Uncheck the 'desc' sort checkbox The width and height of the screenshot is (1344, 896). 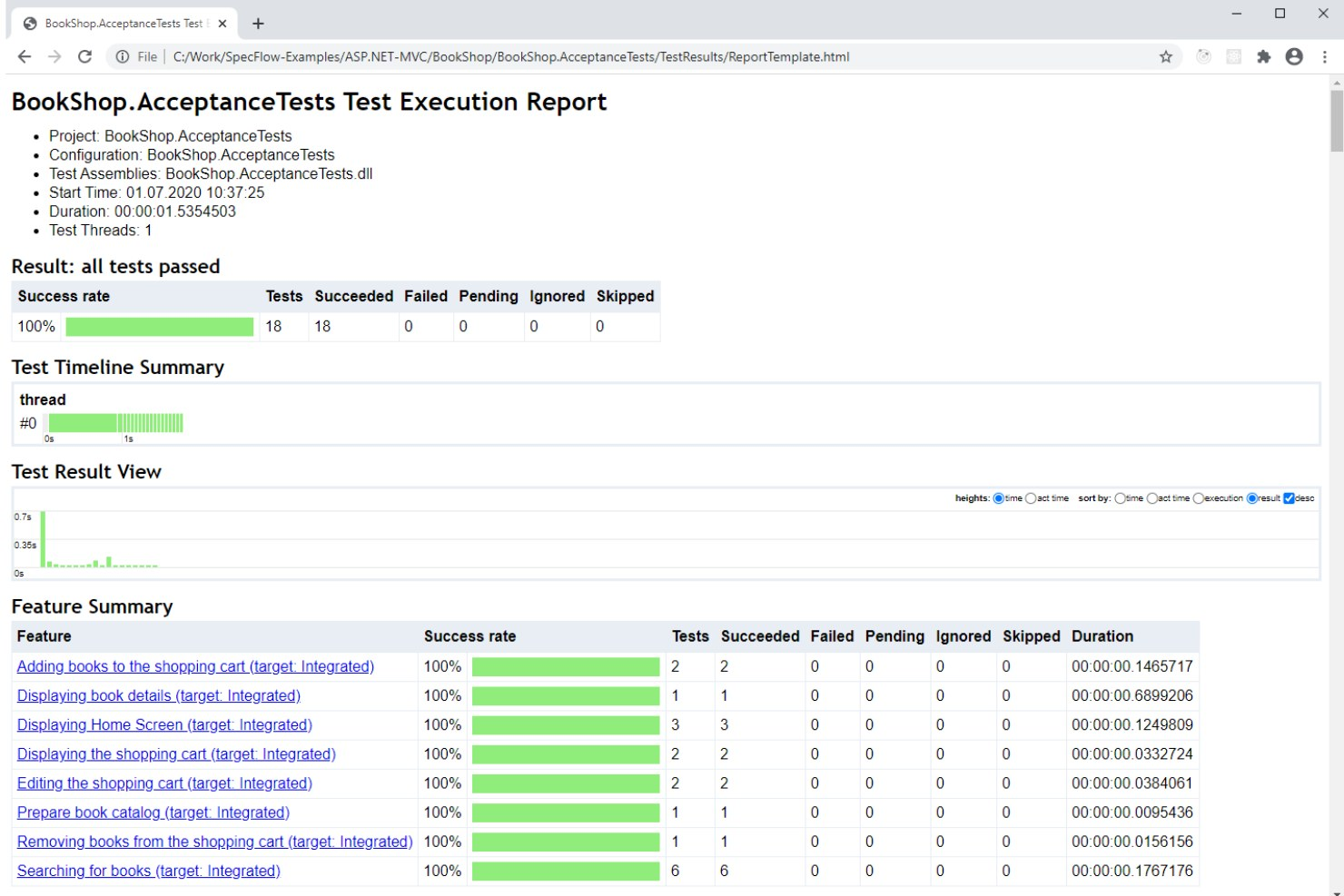[x=1288, y=498]
